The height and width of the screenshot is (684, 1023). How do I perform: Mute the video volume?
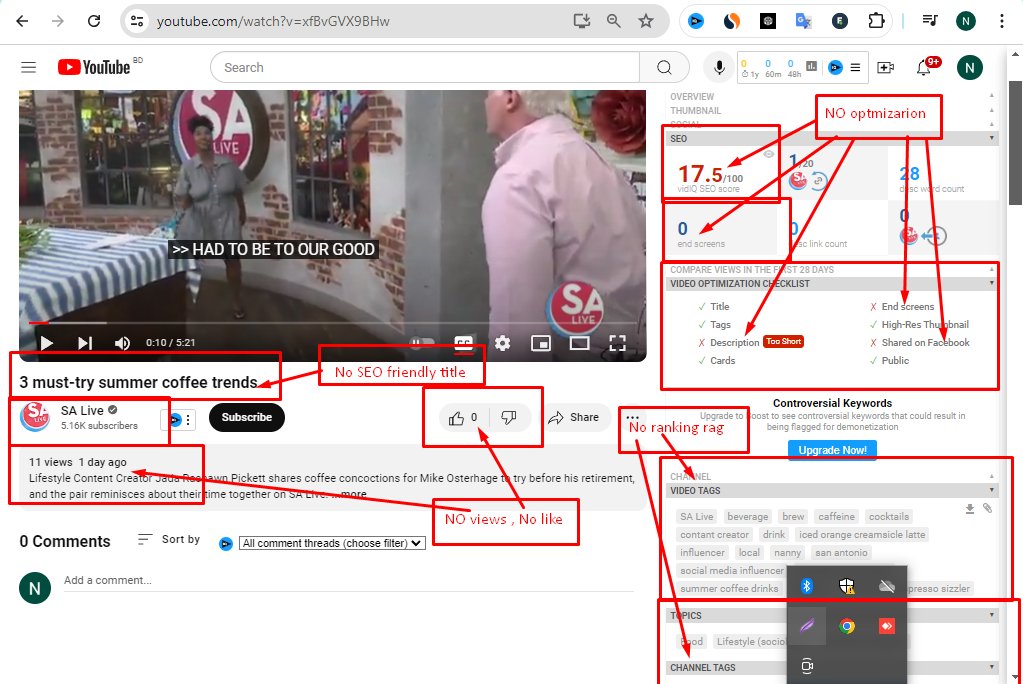point(122,343)
